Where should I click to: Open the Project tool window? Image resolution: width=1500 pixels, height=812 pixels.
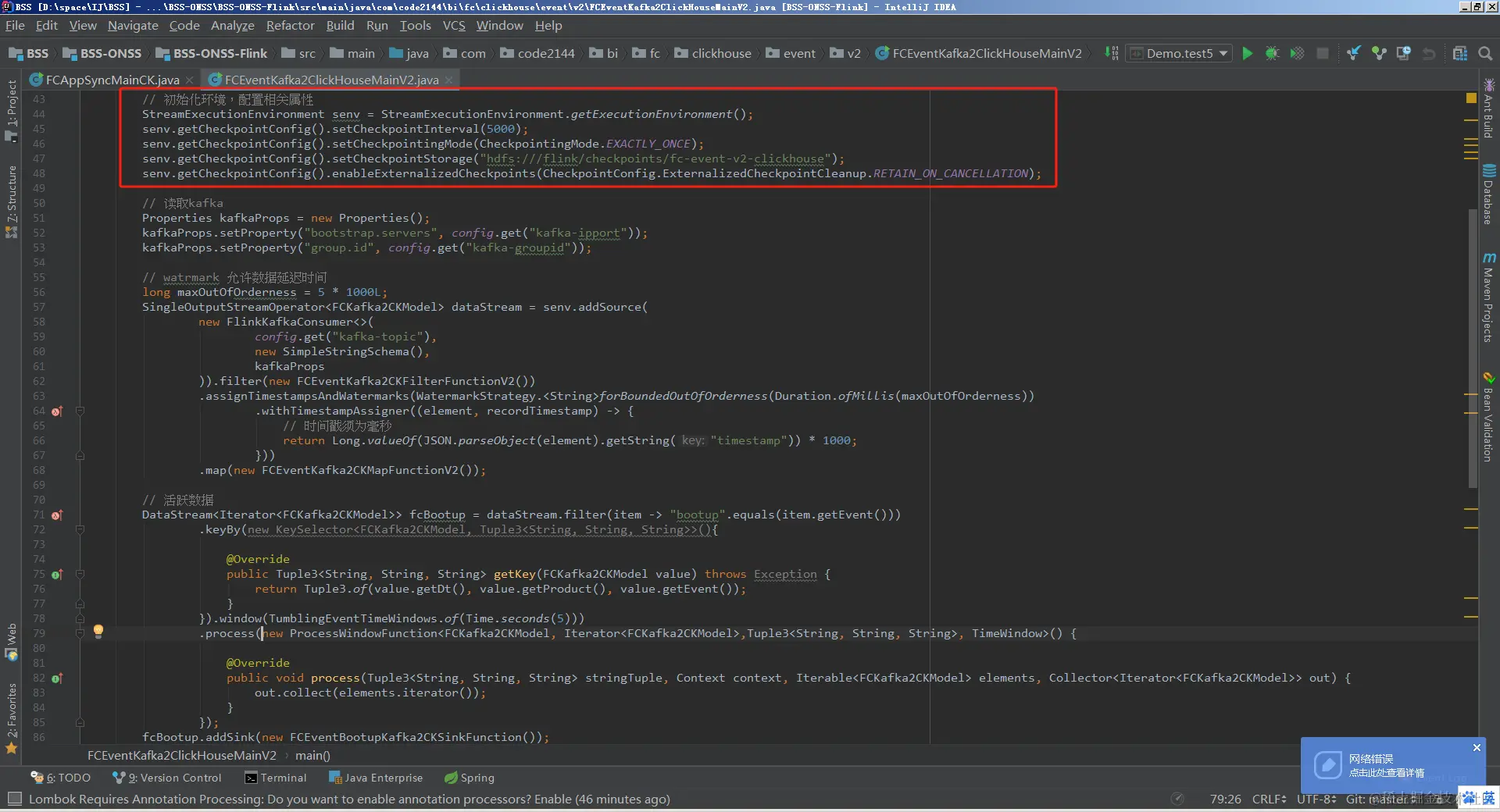(x=11, y=110)
